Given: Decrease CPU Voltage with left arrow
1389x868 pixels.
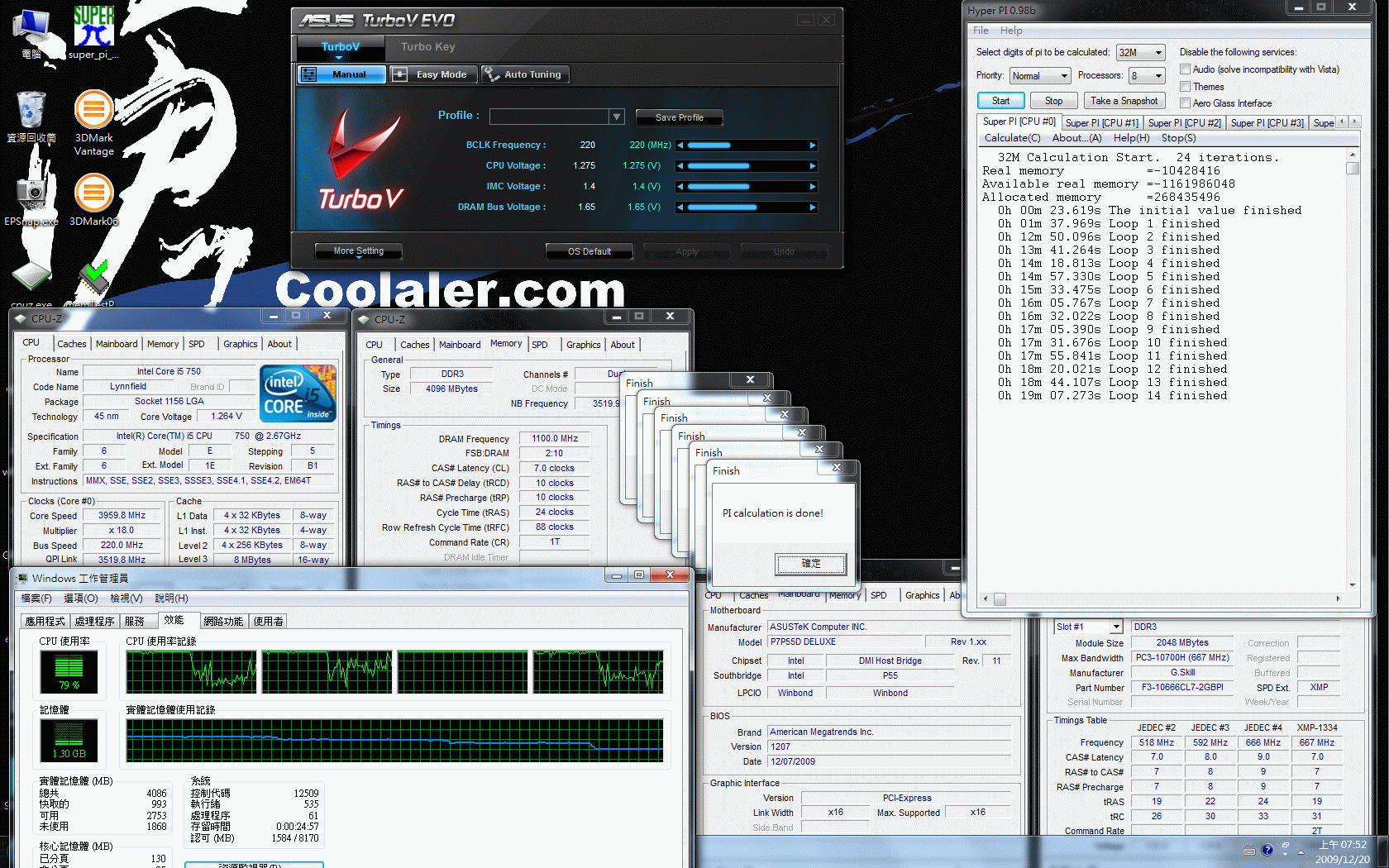Looking at the screenshot, I should tap(680, 166).
